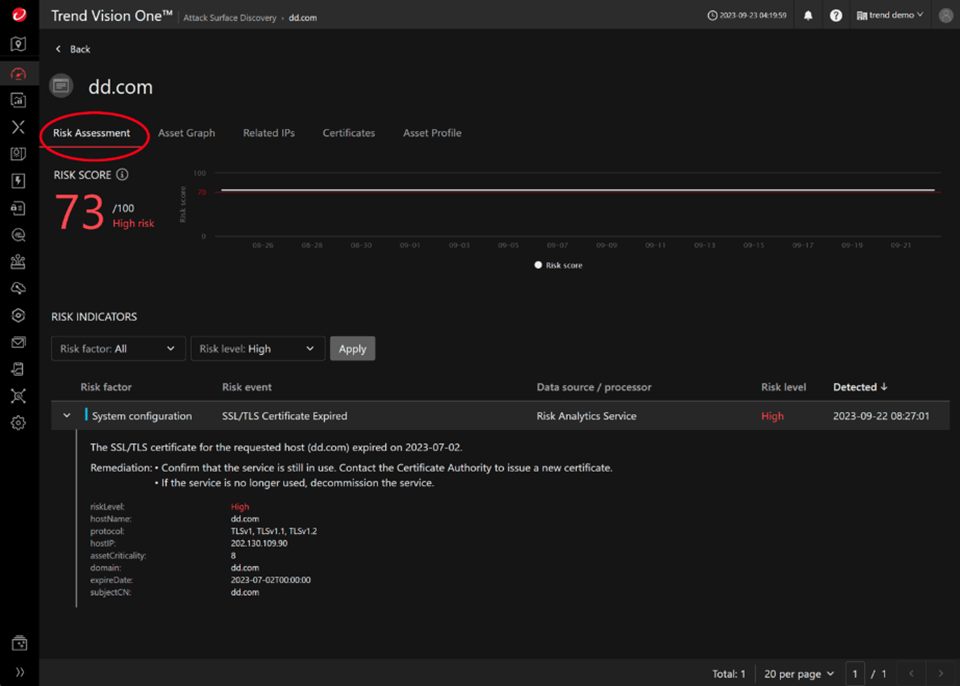Switch to the Certificates tab
This screenshot has height=686, width=960.
click(349, 133)
